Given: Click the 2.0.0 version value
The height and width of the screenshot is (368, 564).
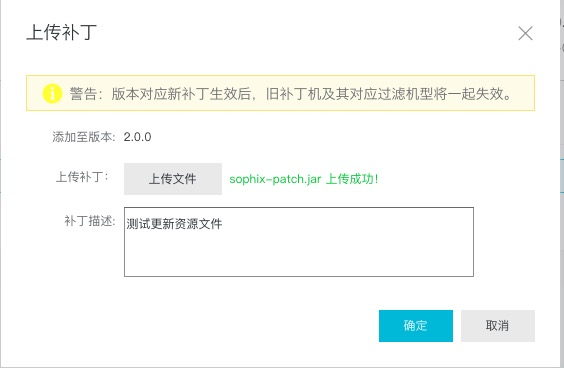Looking at the screenshot, I should pos(137,137).
